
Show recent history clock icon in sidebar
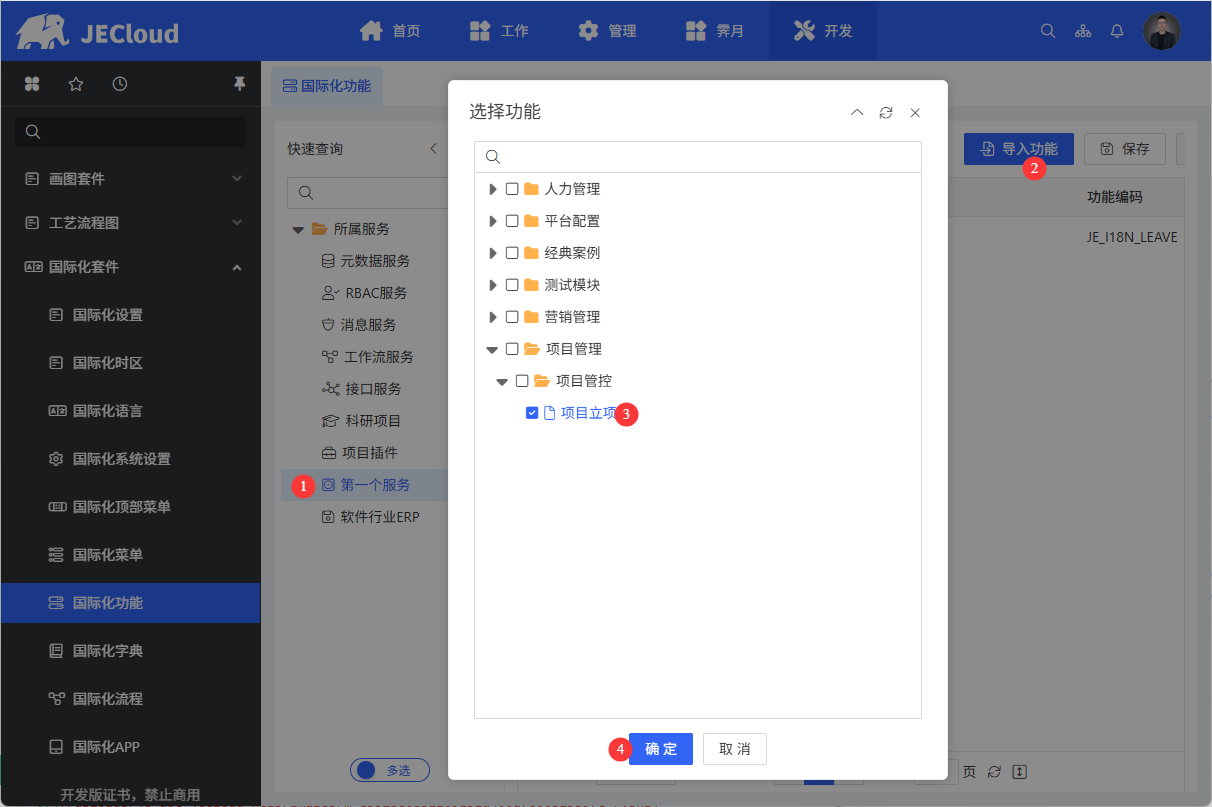[120, 84]
